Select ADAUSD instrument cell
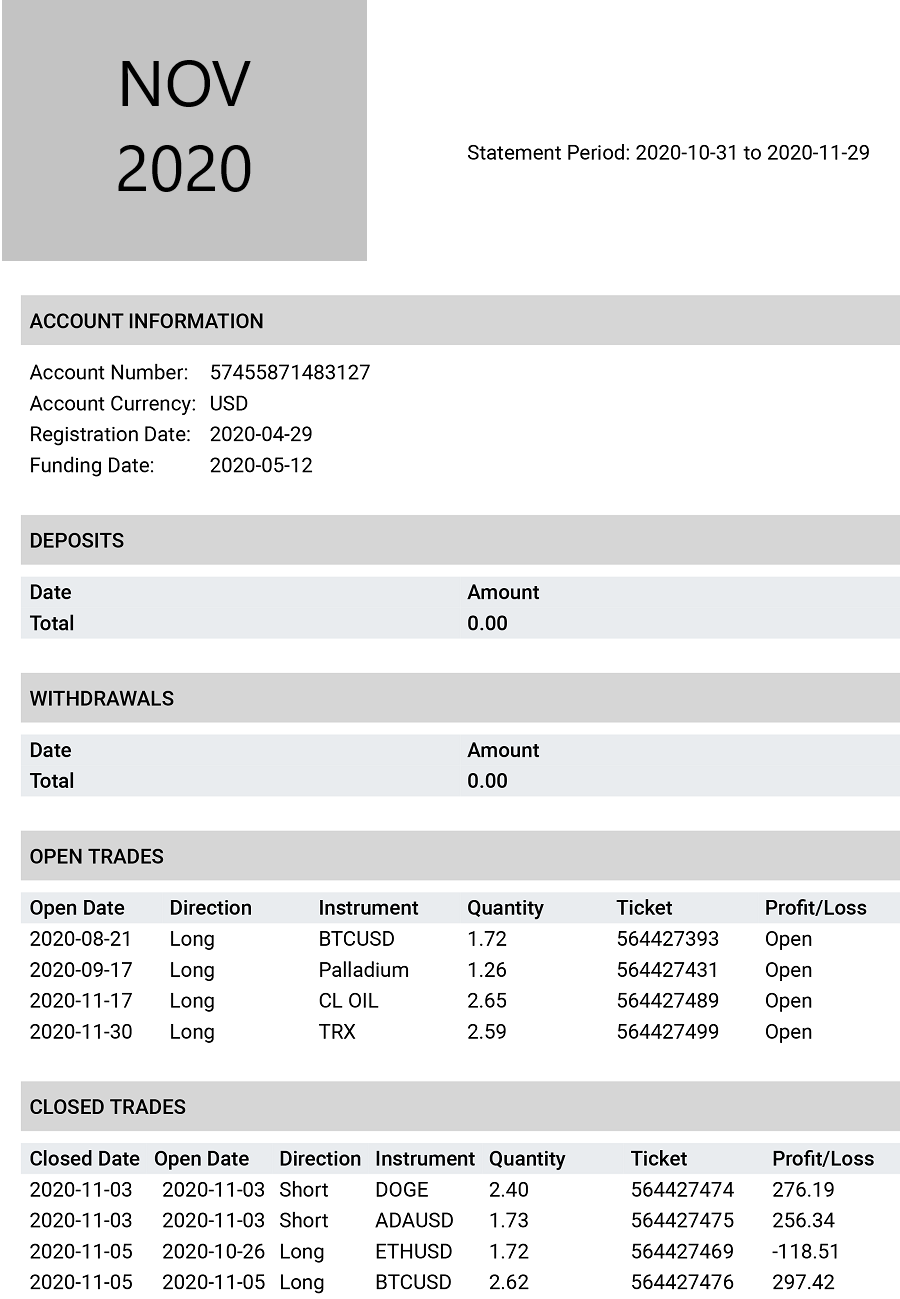 pos(414,1221)
